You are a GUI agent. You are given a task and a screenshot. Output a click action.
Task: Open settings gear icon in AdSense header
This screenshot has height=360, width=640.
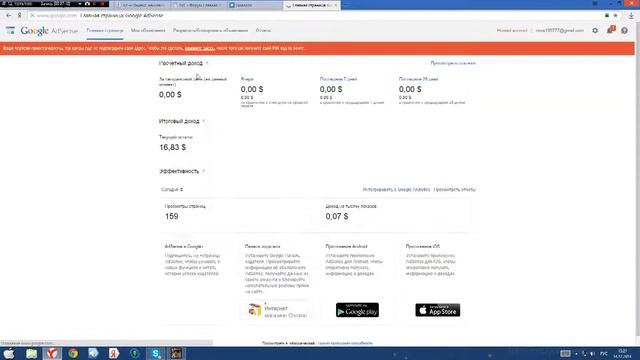pyautogui.click(x=595, y=31)
